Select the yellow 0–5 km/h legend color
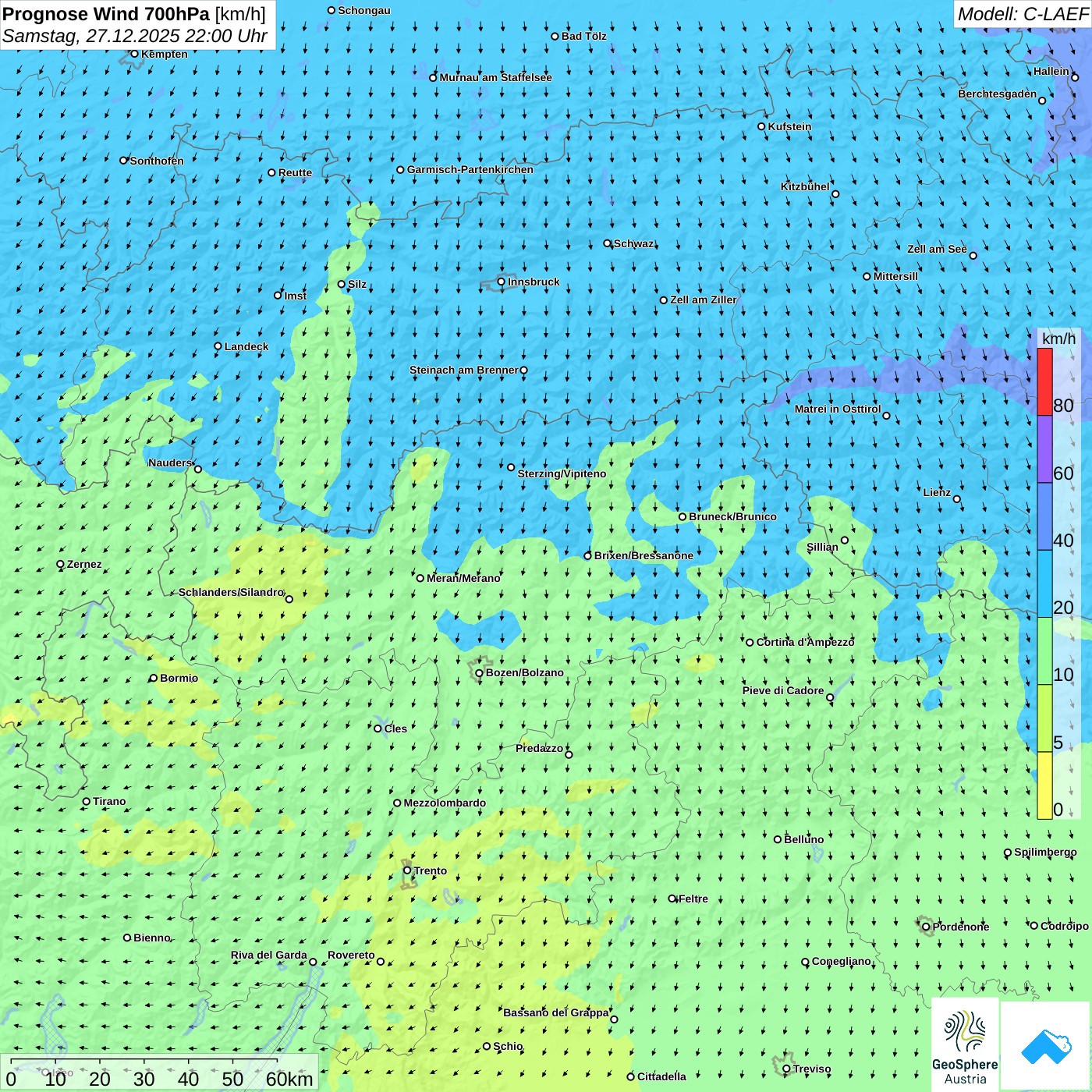 tap(1044, 785)
